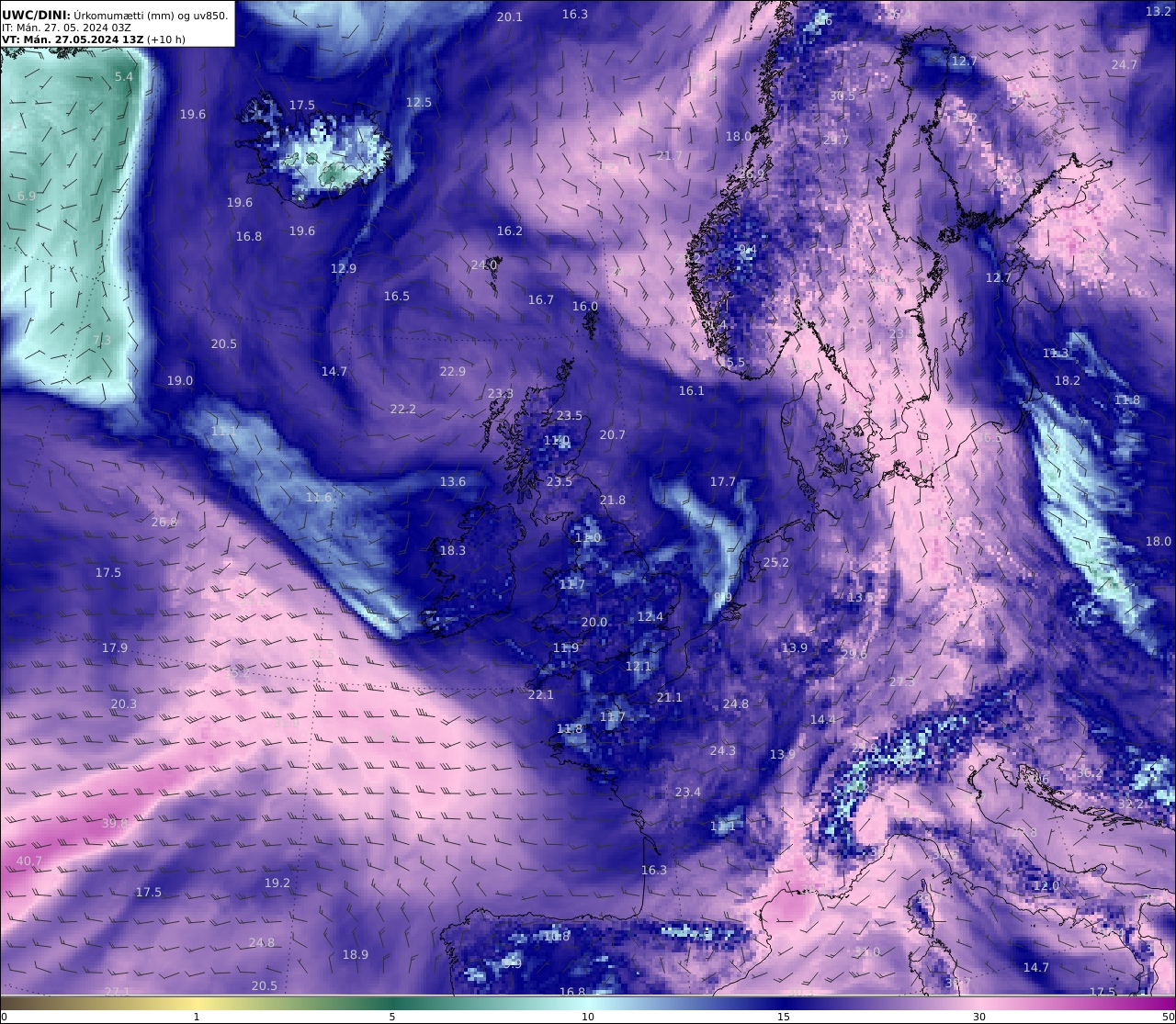Click the 13.5 value over northern Germany
Image resolution: width=1176 pixels, height=1024 pixels.
pos(861,598)
